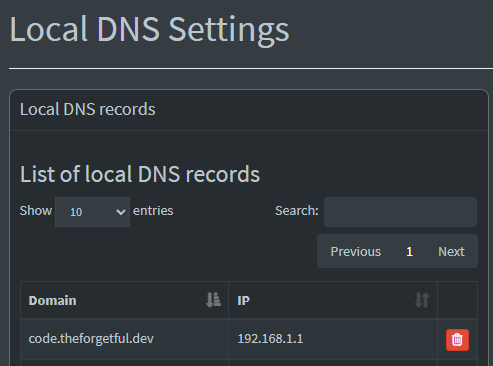
Task: Click the Local DNS Settings page title
Action: [149, 30]
